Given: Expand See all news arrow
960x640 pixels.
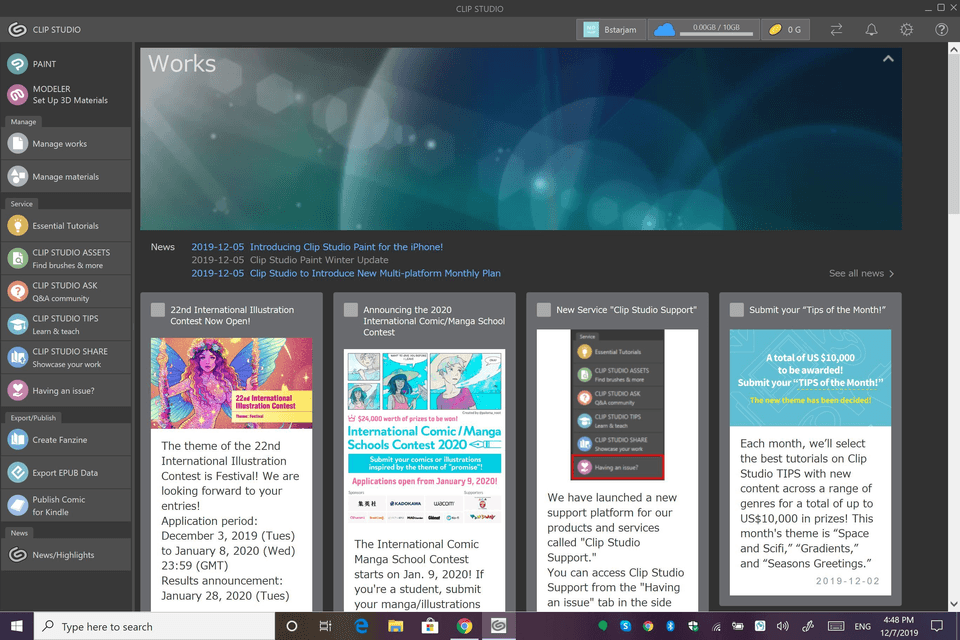Looking at the screenshot, I should [x=861, y=273].
